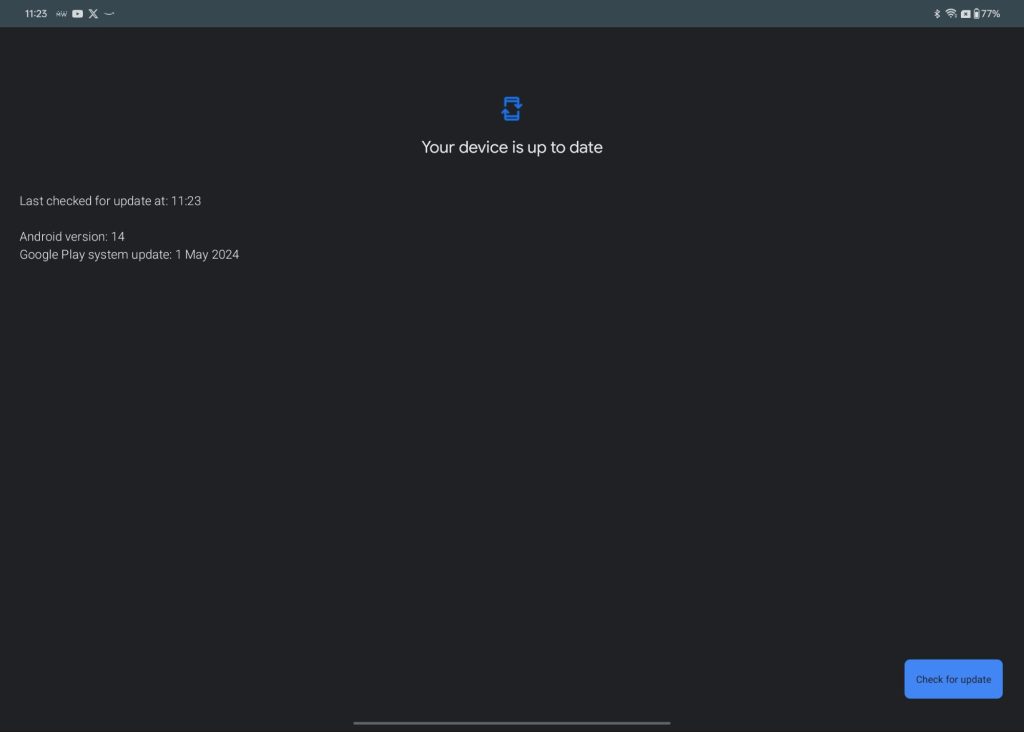Viewport: 1024px width, 732px height.
Task: Select 'Your device is up to date' heading
Action: [512, 148]
